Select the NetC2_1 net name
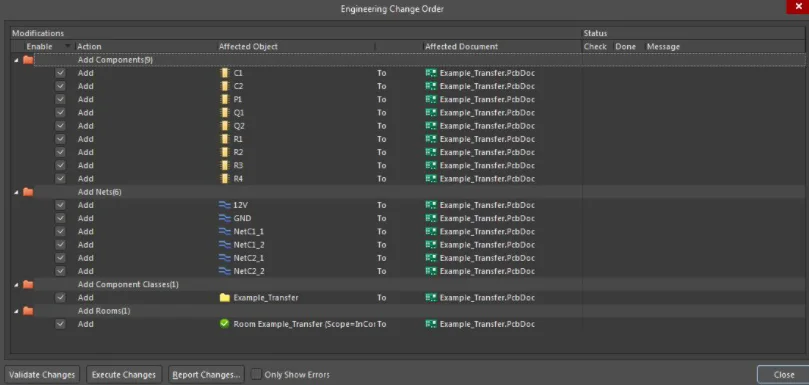The width and height of the screenshot is (809, 385). (249, 258)
